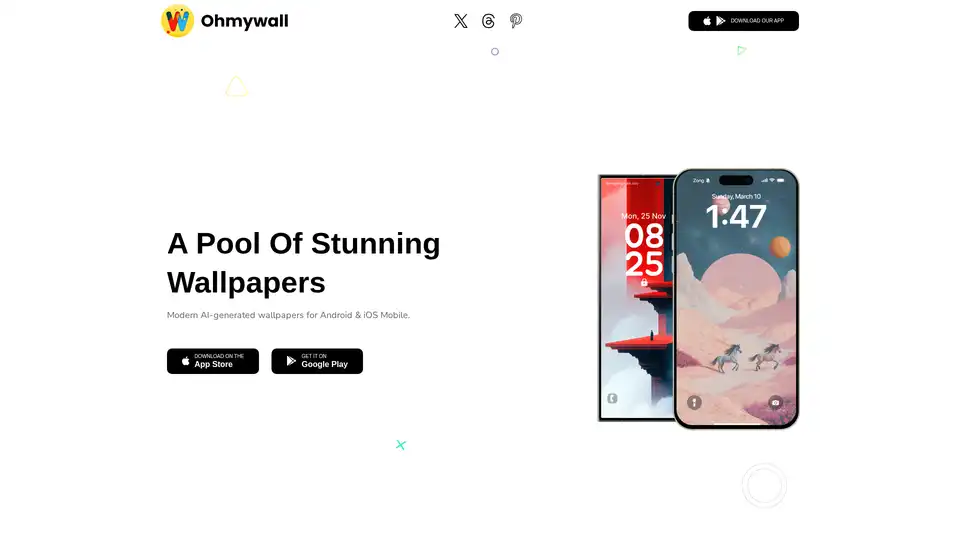Click the flashlight icon on iPhone mockup
The image size is (960, 540).
[694, 402]
